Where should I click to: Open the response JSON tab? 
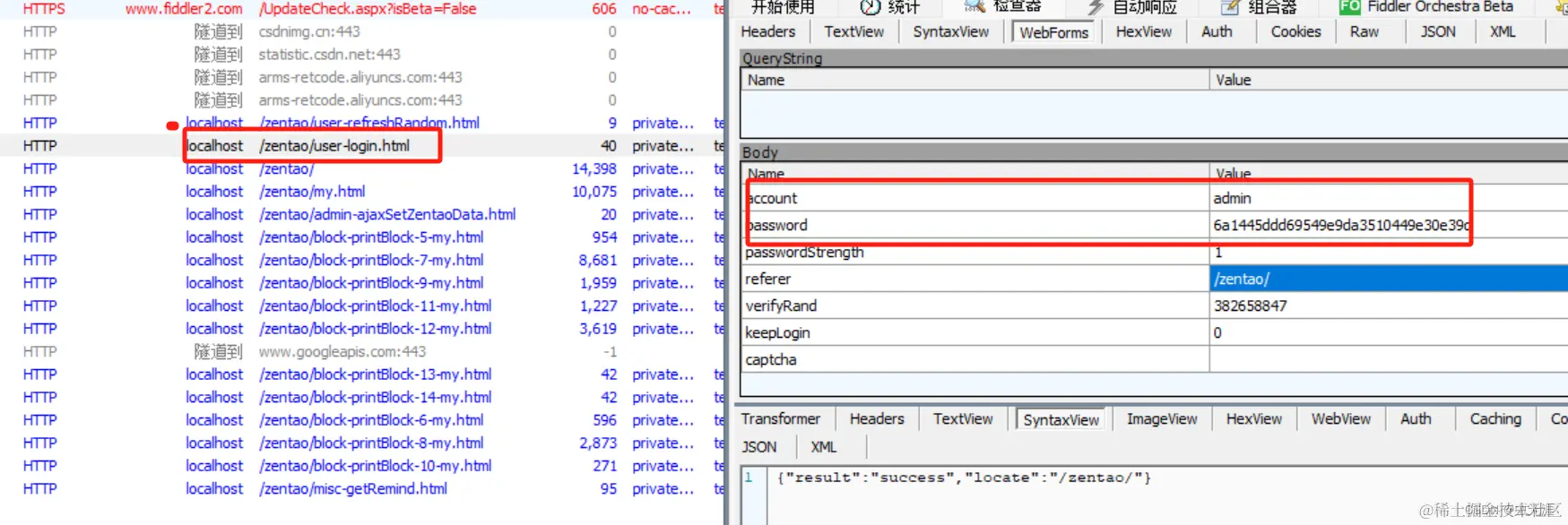[x=759, y=446]
